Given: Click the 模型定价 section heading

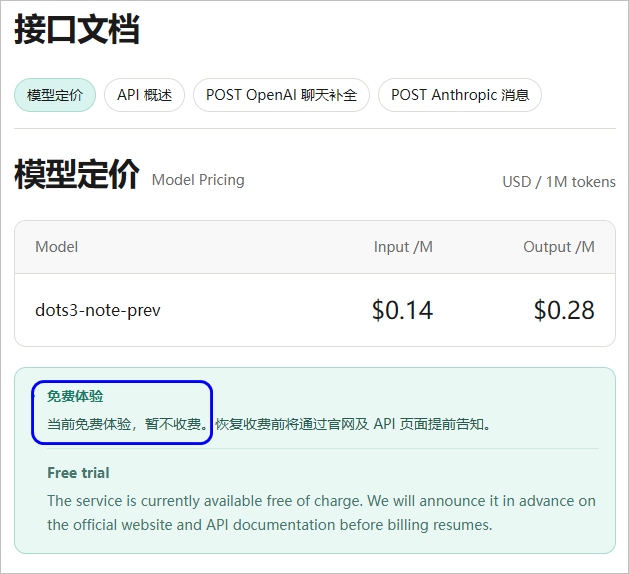Looking at the screenshot, I should [77, 174].
